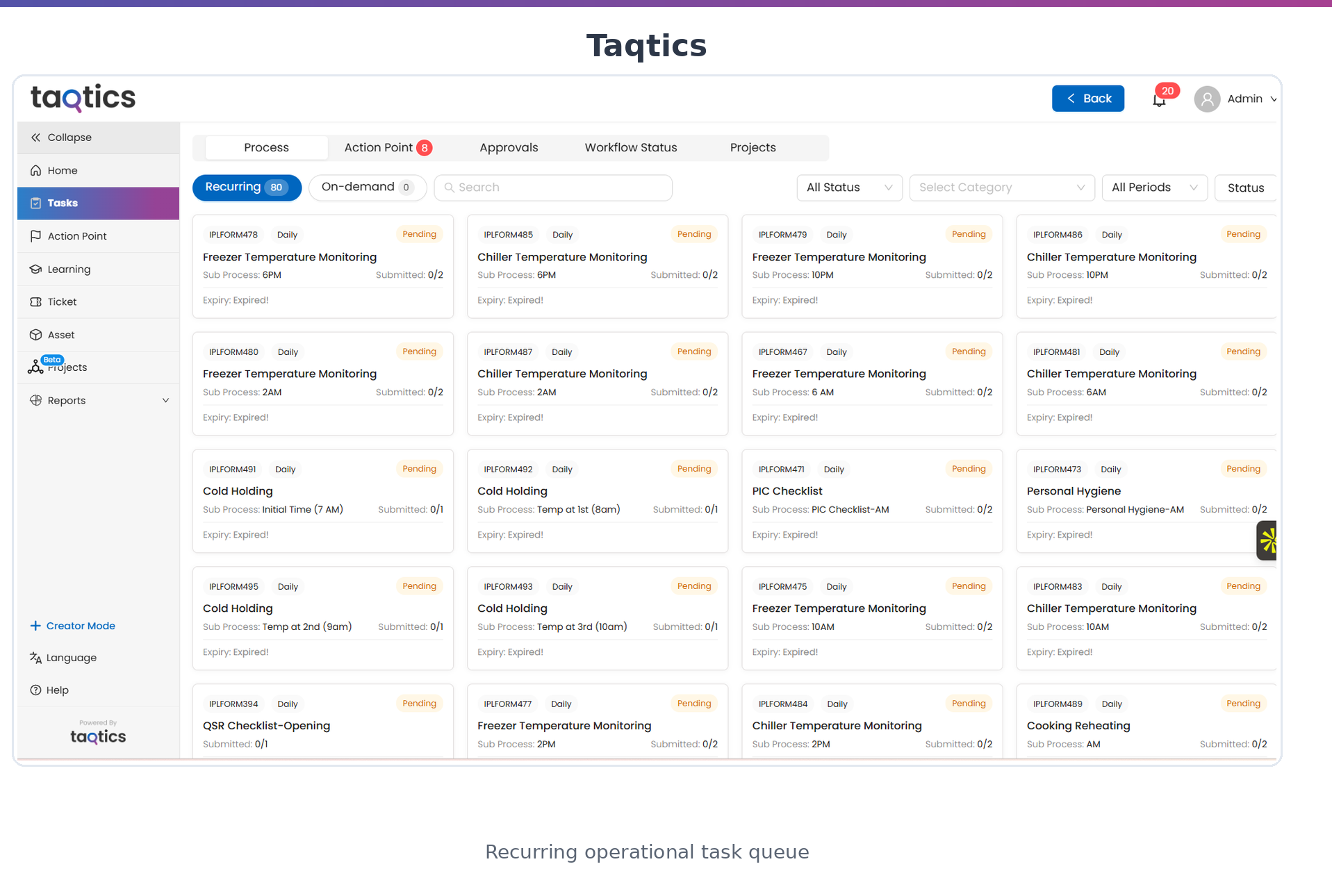Click the Asset cube icon in sidebar

pos(35,335)
